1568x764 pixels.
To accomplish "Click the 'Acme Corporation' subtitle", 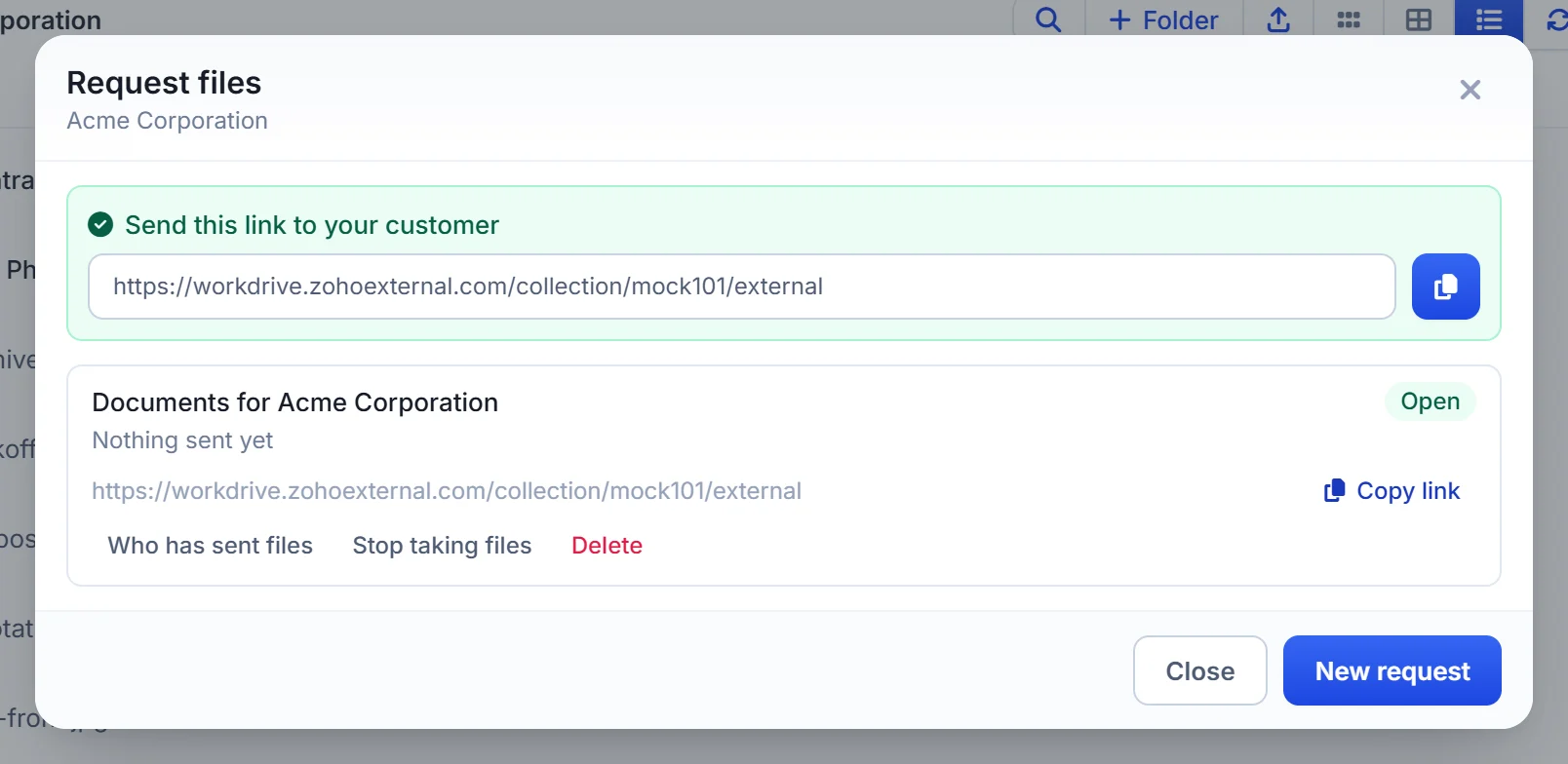I will coord(167,121).
